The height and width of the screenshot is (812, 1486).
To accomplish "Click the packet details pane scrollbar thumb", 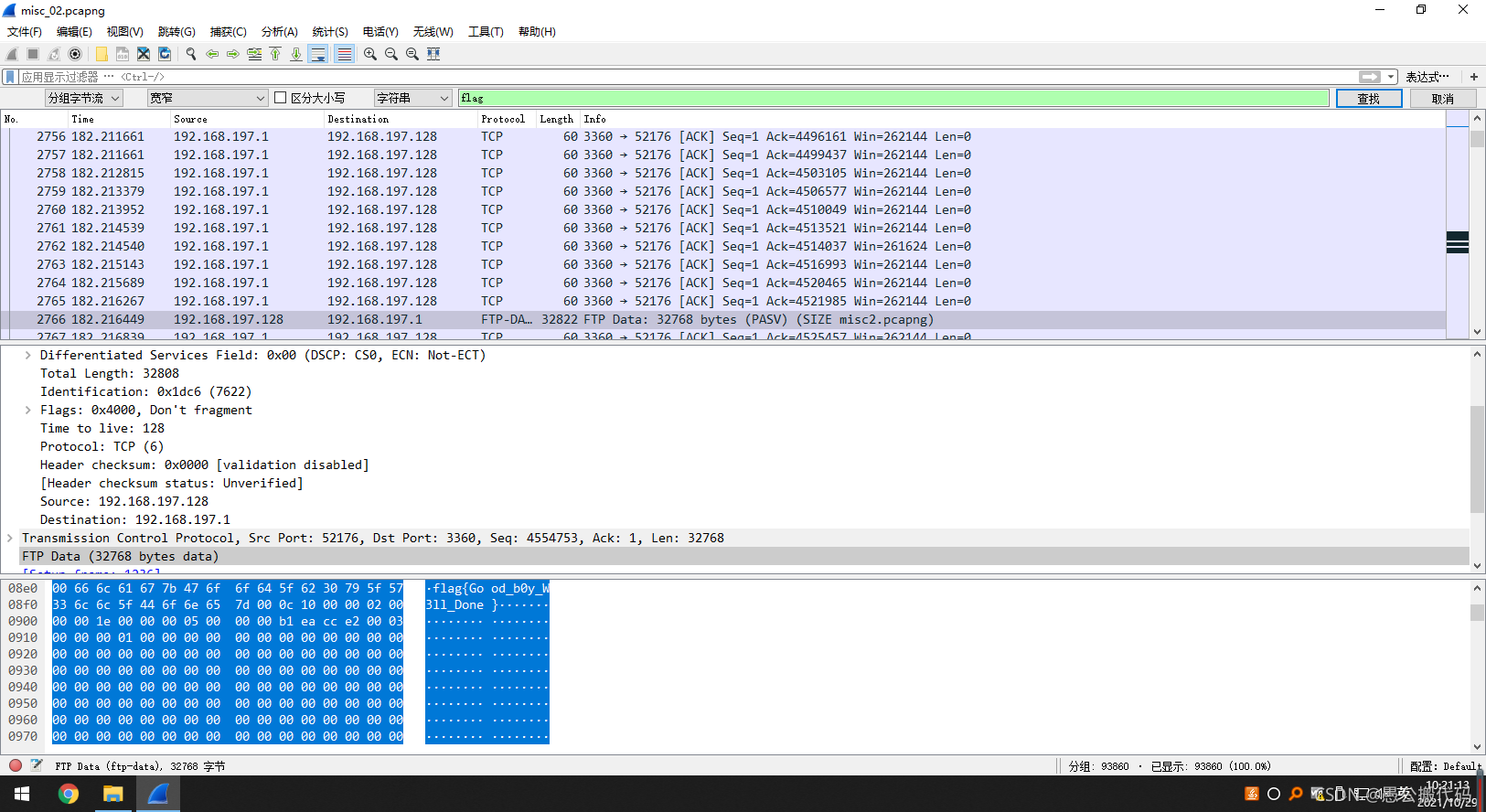I will click(x=1477, y=459).
